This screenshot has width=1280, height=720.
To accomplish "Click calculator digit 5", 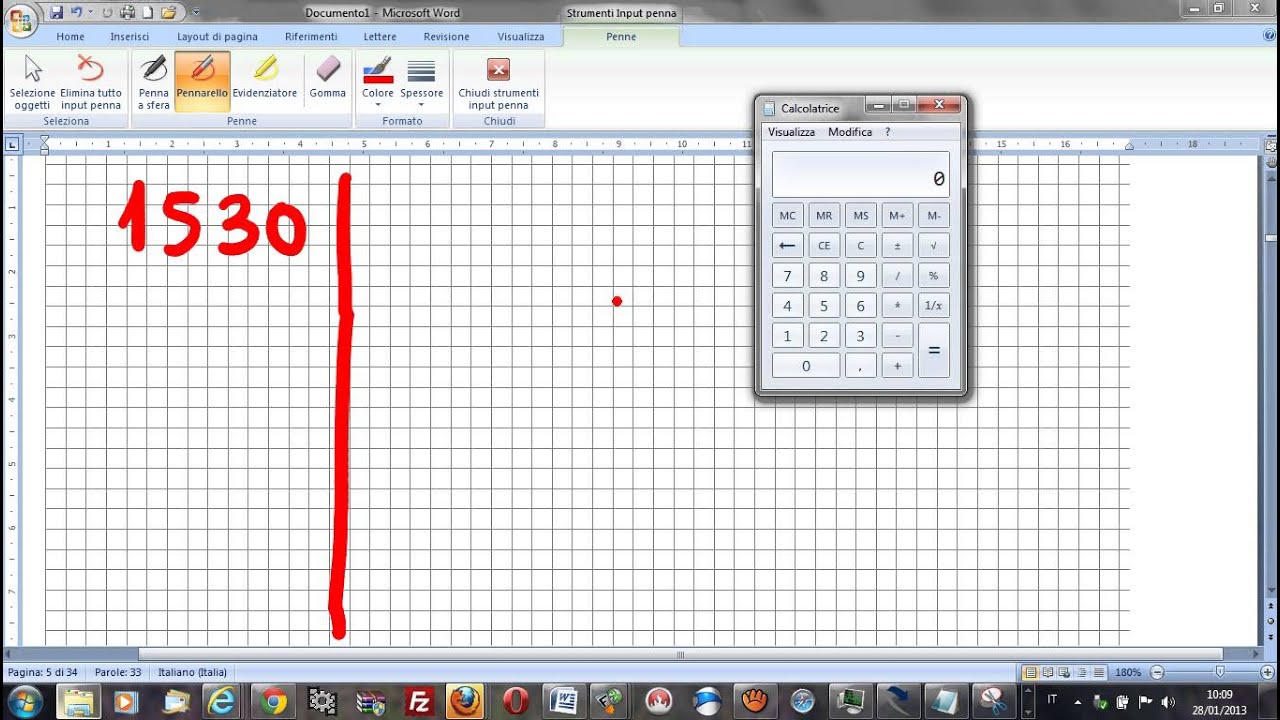I will [x=824, y=306].
